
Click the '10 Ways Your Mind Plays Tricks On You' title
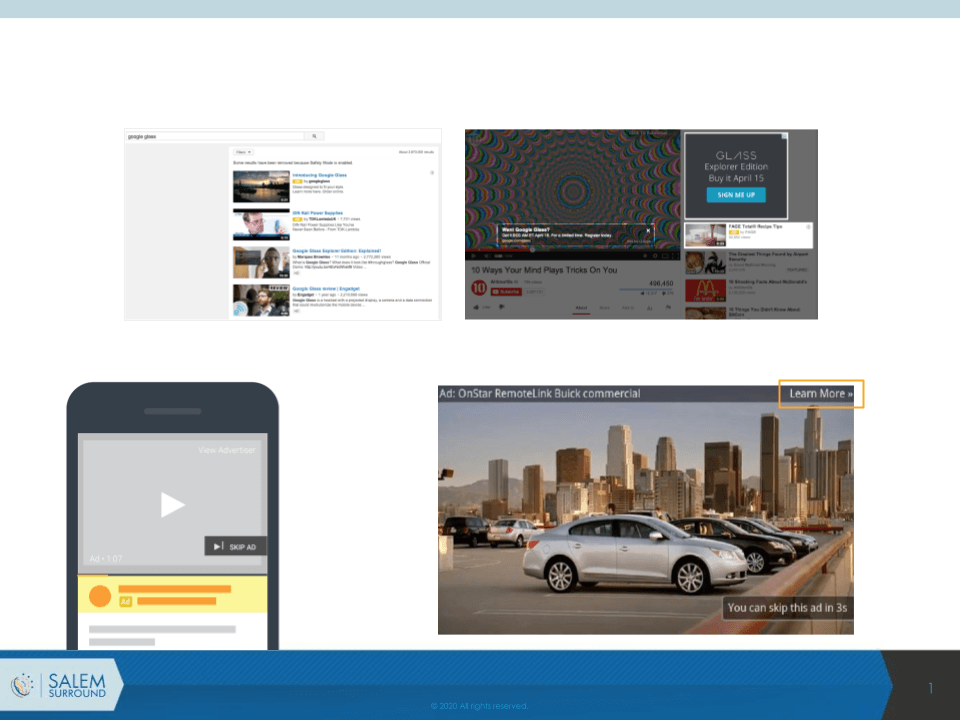pyautogui.click(x=544, y=270)
